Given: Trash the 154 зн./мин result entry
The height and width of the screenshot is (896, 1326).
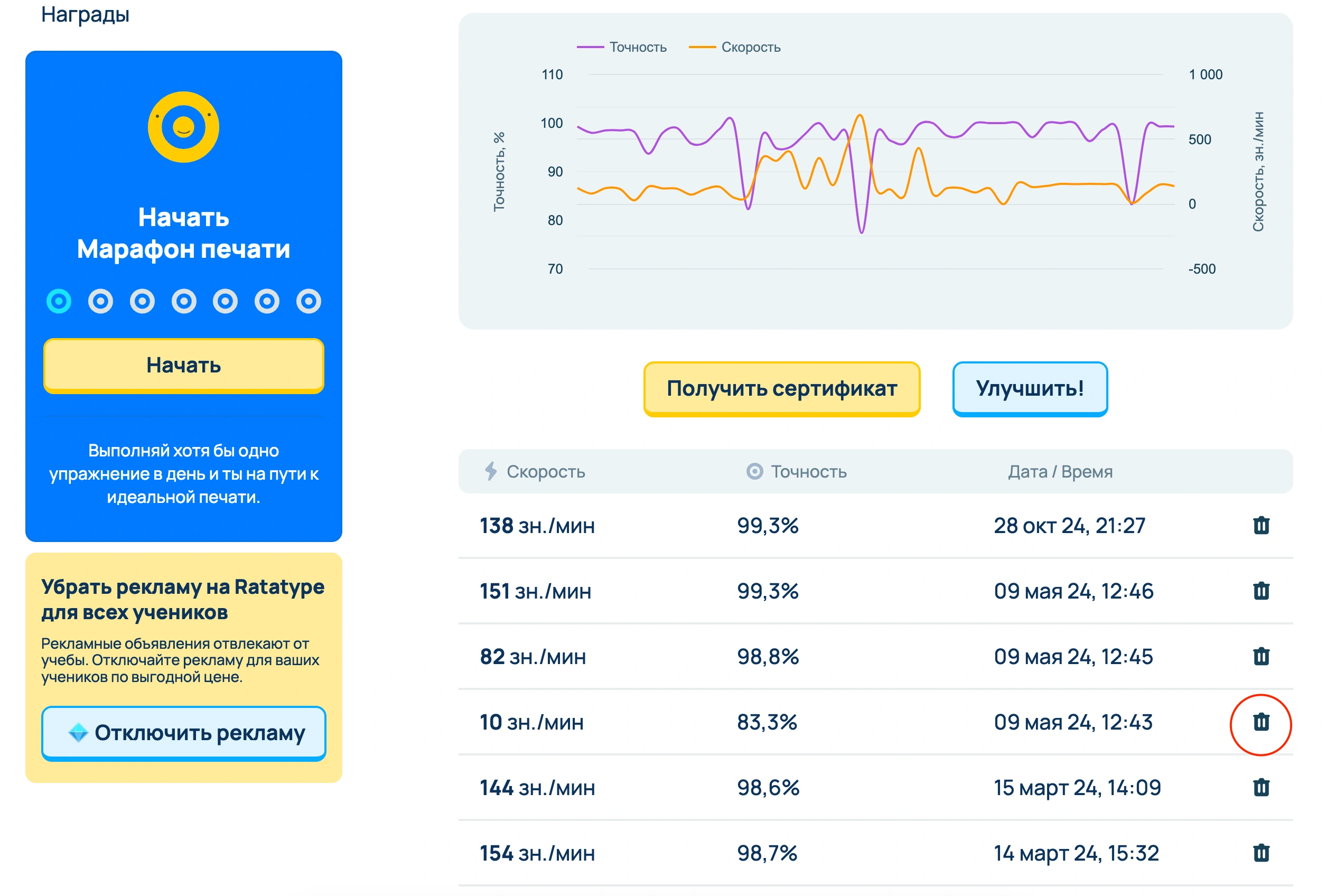Looking at the screenshot, I should click(1261, 853).
